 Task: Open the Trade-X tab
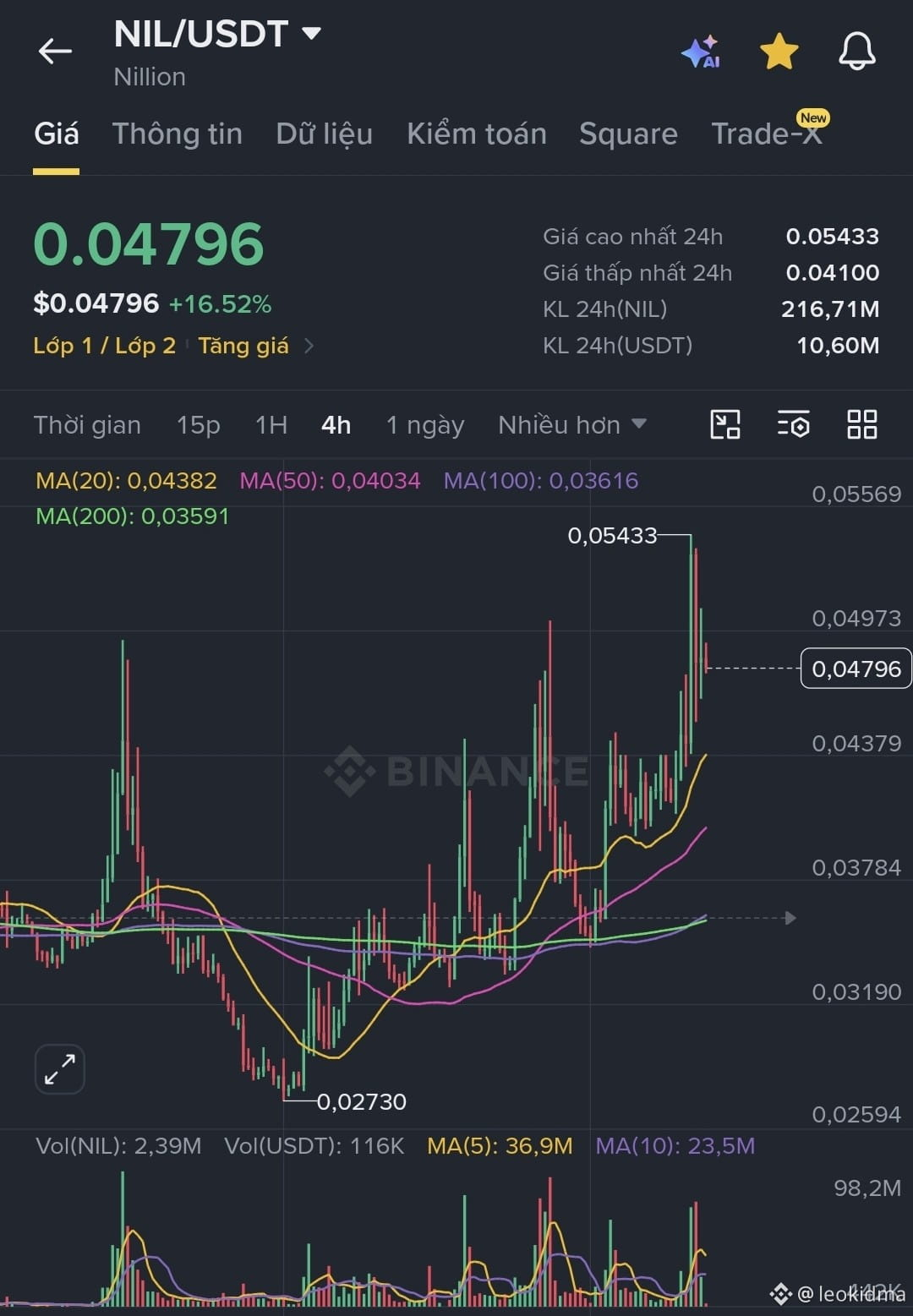(768, 134)
